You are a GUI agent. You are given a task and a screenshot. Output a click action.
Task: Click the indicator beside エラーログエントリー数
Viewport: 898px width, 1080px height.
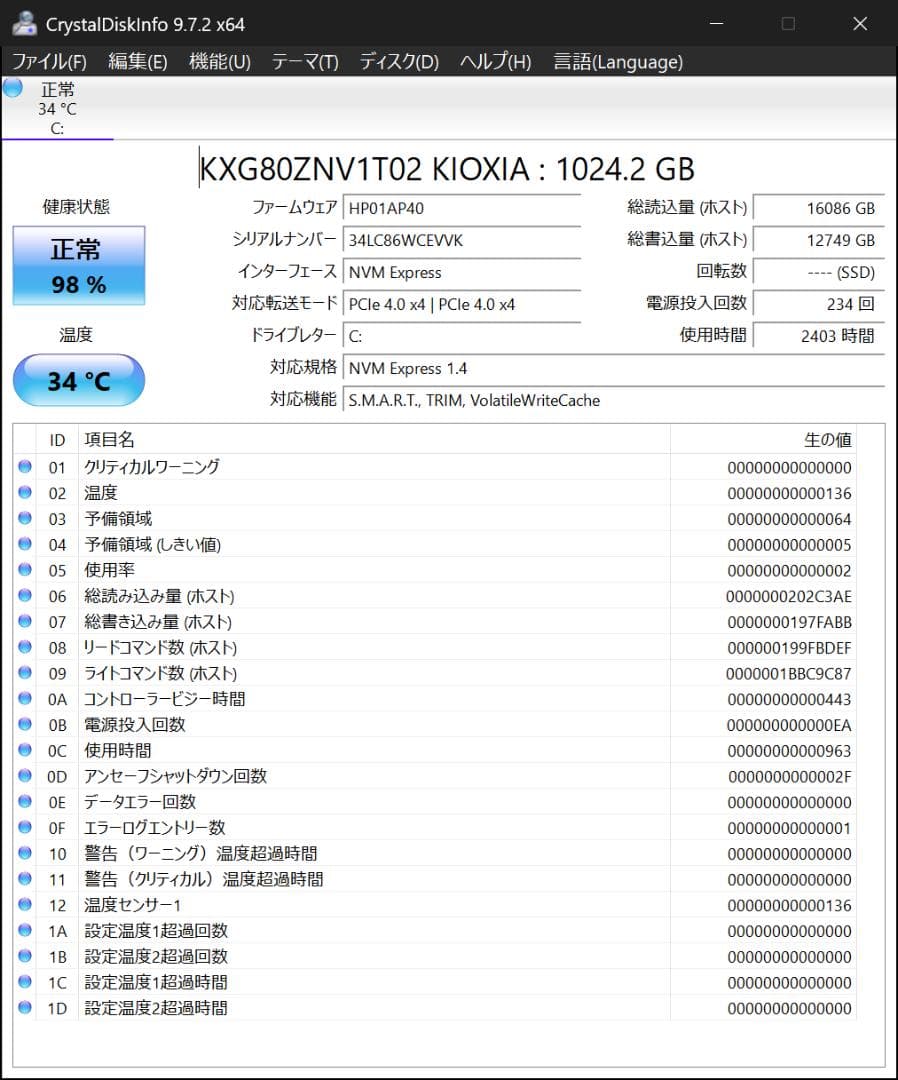coord(25,828)
